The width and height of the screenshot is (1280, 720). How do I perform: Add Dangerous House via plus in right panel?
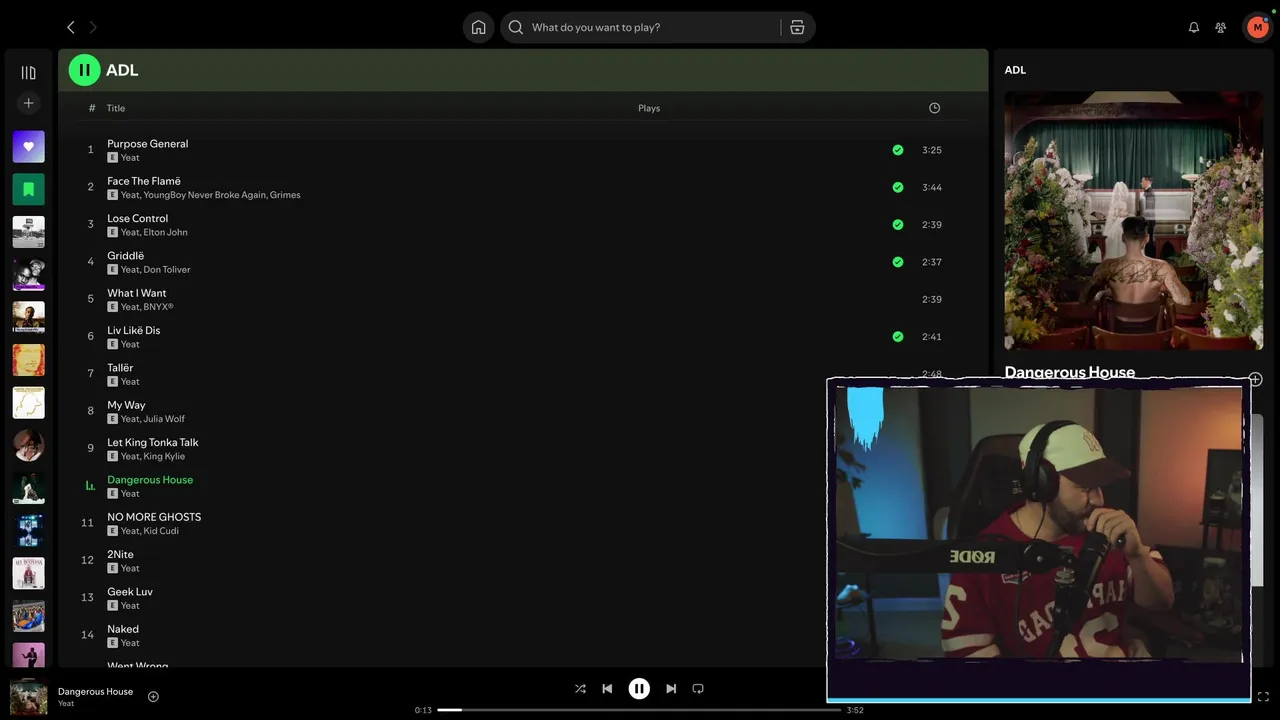[1255, 379]
